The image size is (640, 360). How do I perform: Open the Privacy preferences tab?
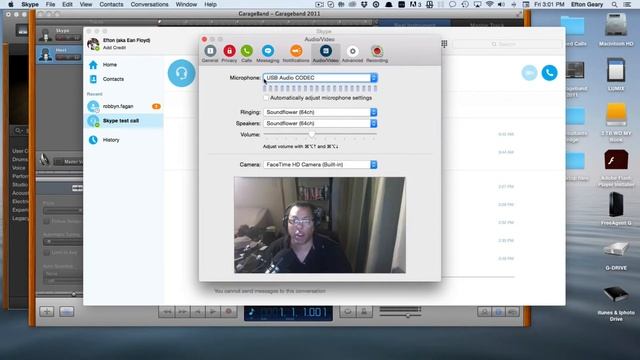click(229, 53)
